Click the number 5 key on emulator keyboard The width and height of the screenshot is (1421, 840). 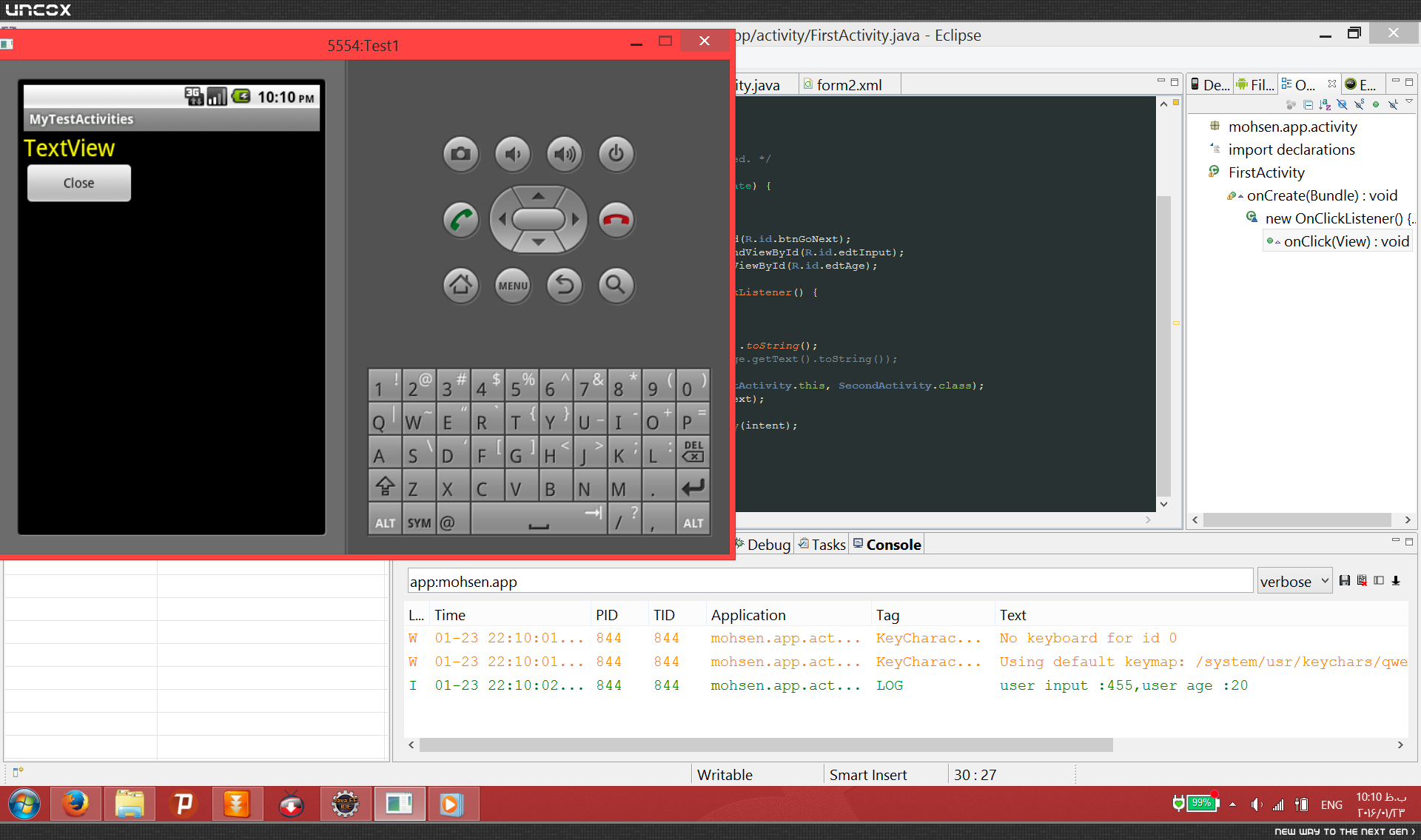pos(522,384)
